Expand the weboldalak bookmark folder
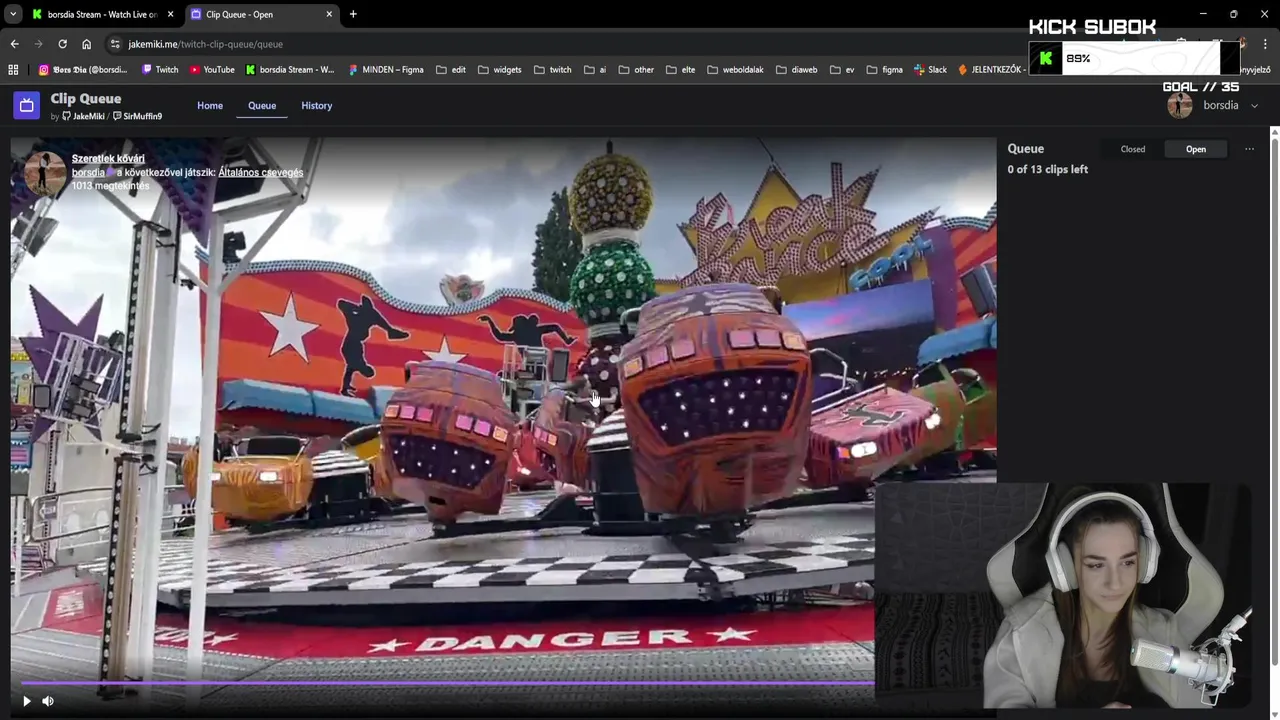This screenshot has height=720, width=1280. 735,70
